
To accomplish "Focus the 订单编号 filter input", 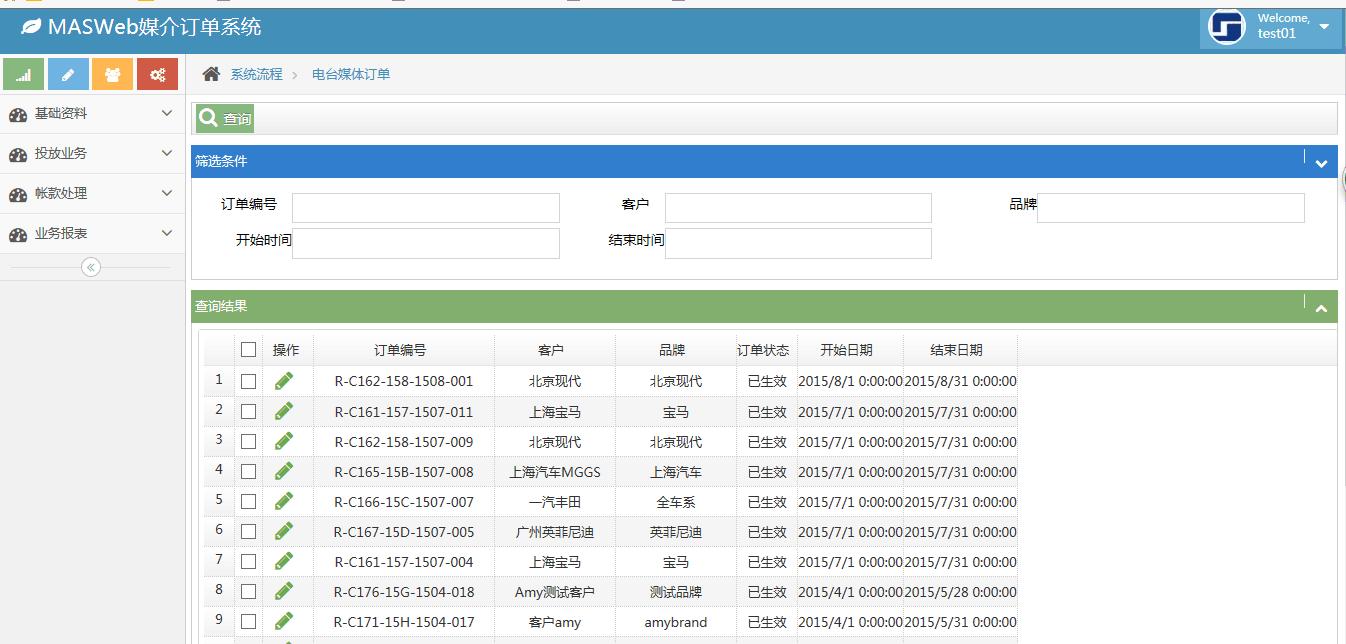I will point(426,208).
